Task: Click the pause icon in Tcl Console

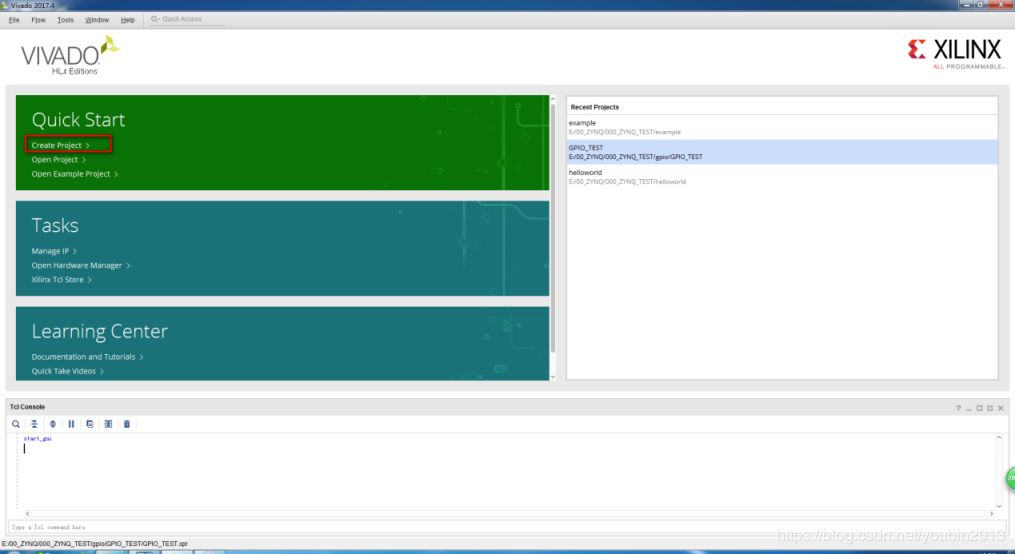Action: point(71,424)
